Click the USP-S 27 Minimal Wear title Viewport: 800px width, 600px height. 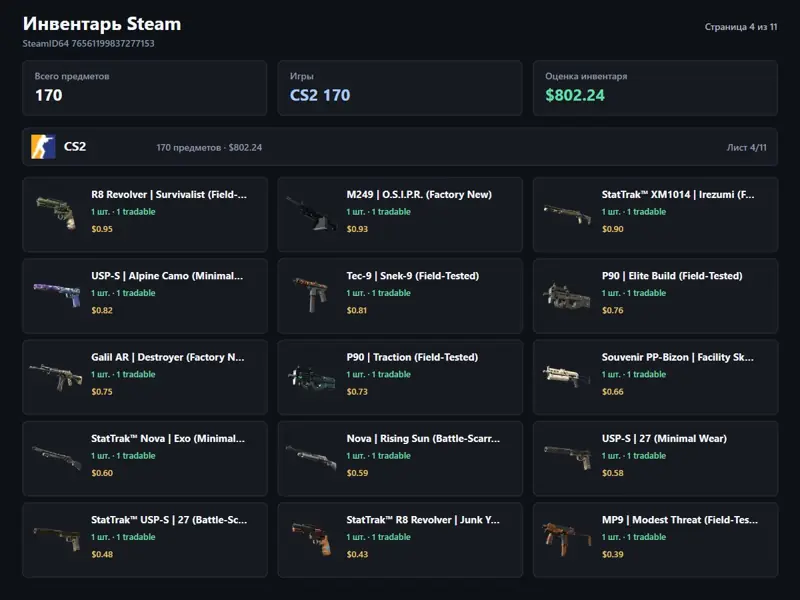coord(664,438)
